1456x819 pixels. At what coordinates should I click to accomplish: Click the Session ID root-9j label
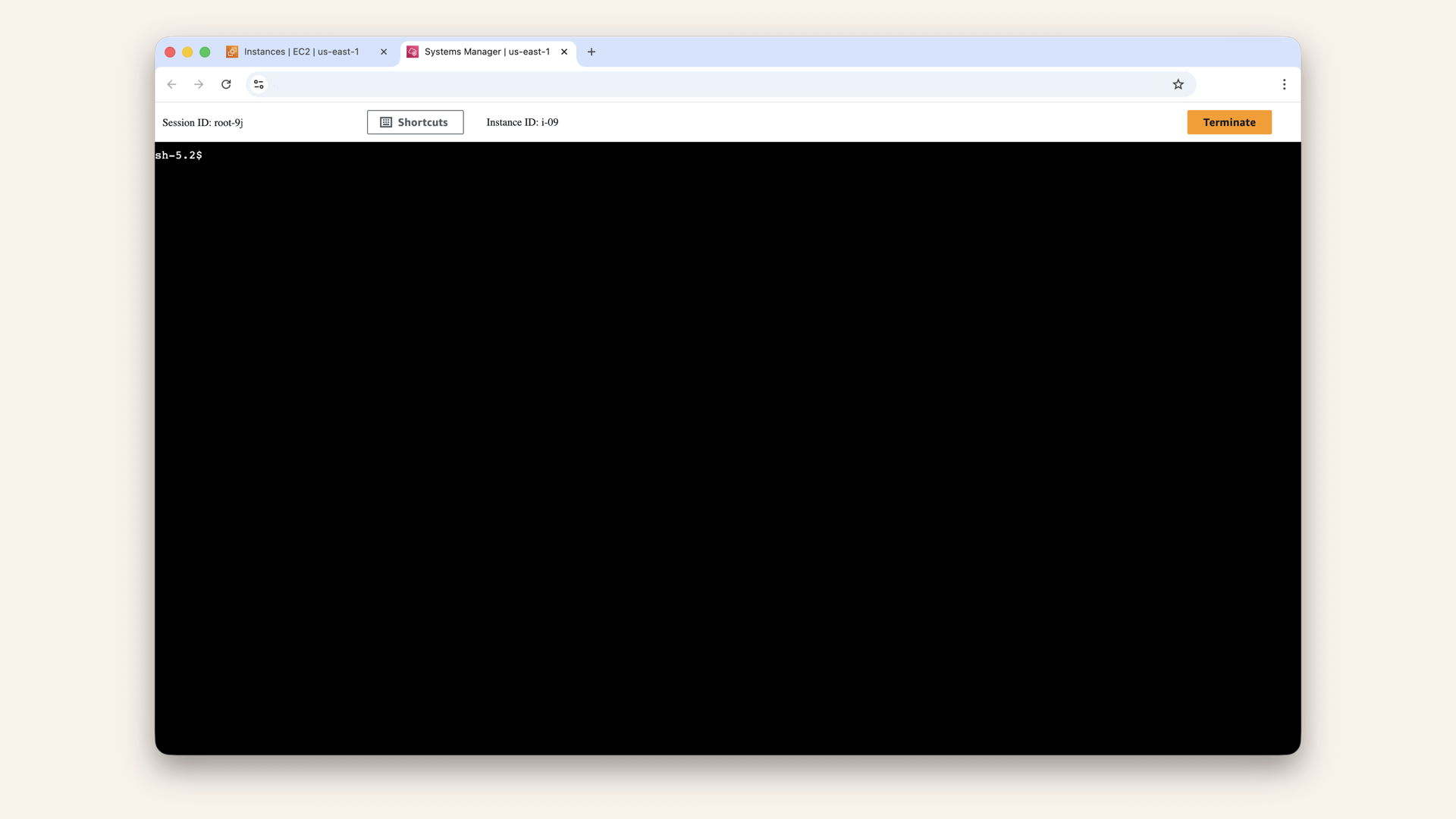coord(202,122)
